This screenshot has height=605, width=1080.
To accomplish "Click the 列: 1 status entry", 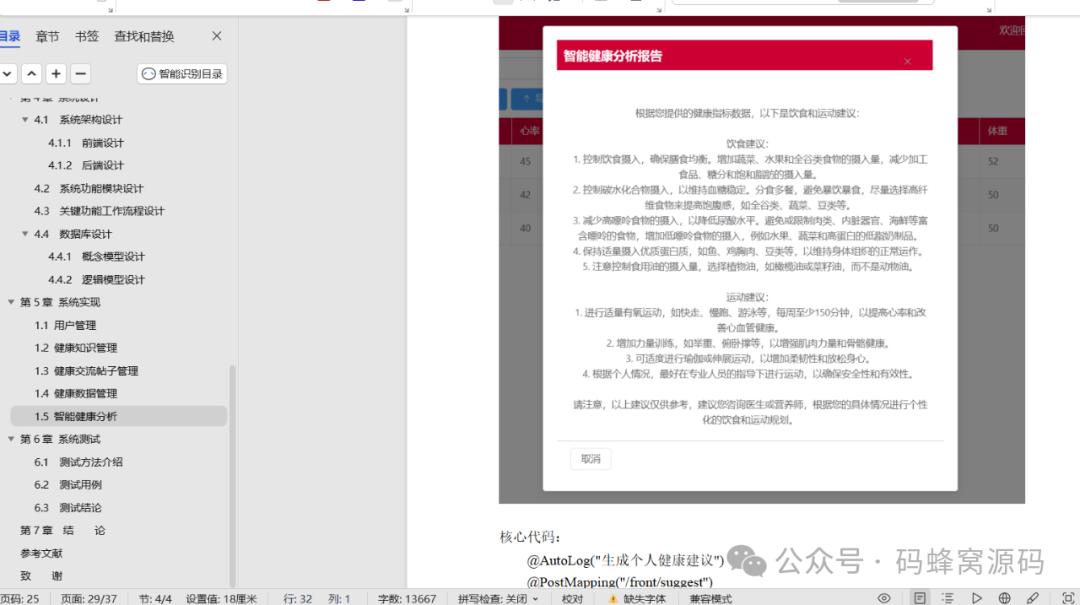I will 339,599.
